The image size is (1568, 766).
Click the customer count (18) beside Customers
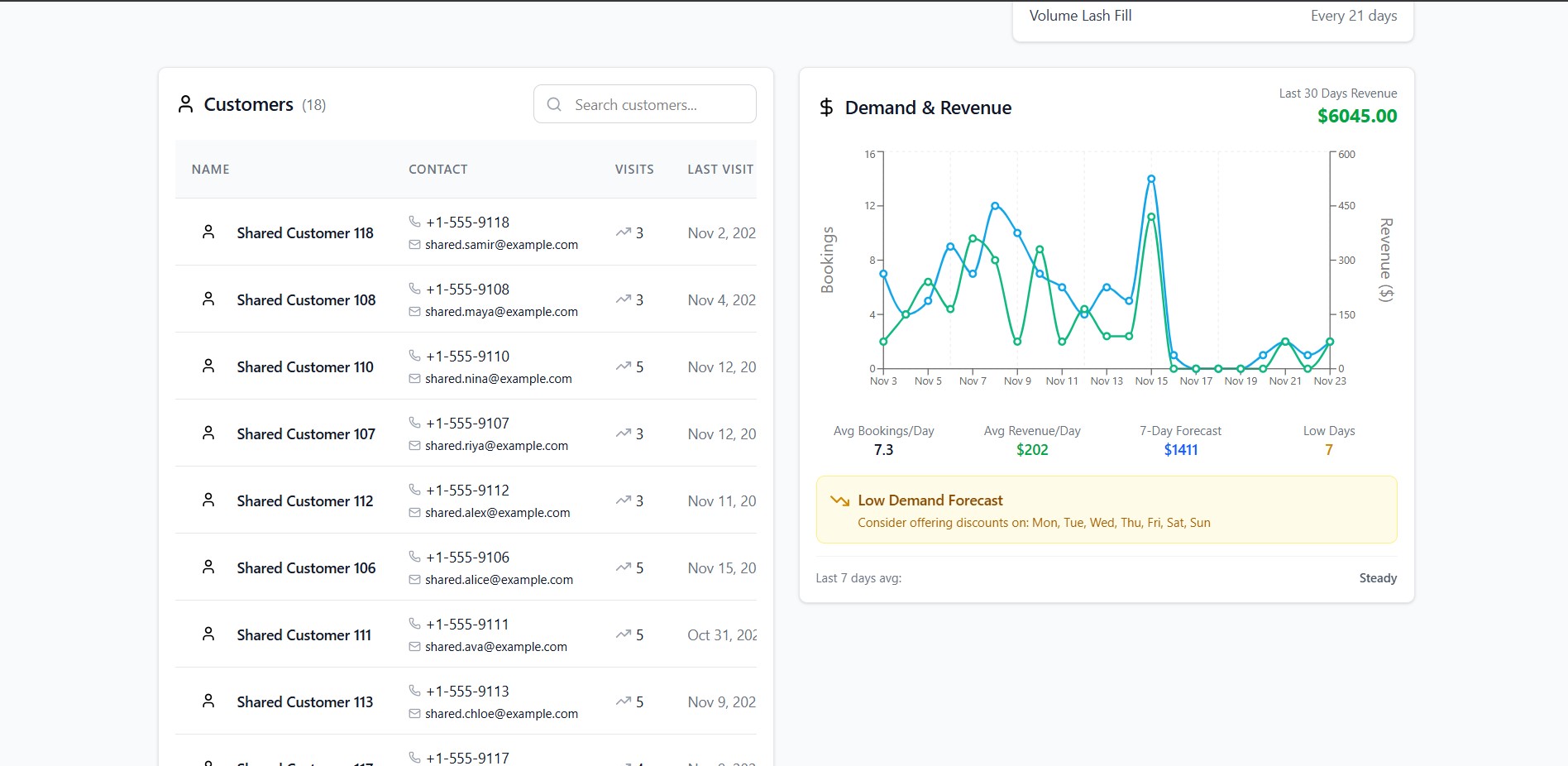(x=313, y=105)
